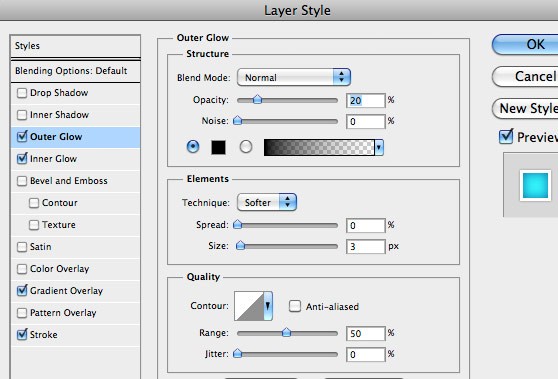
Task: Click the Spread percentage field
Action: tap(365, 226)
